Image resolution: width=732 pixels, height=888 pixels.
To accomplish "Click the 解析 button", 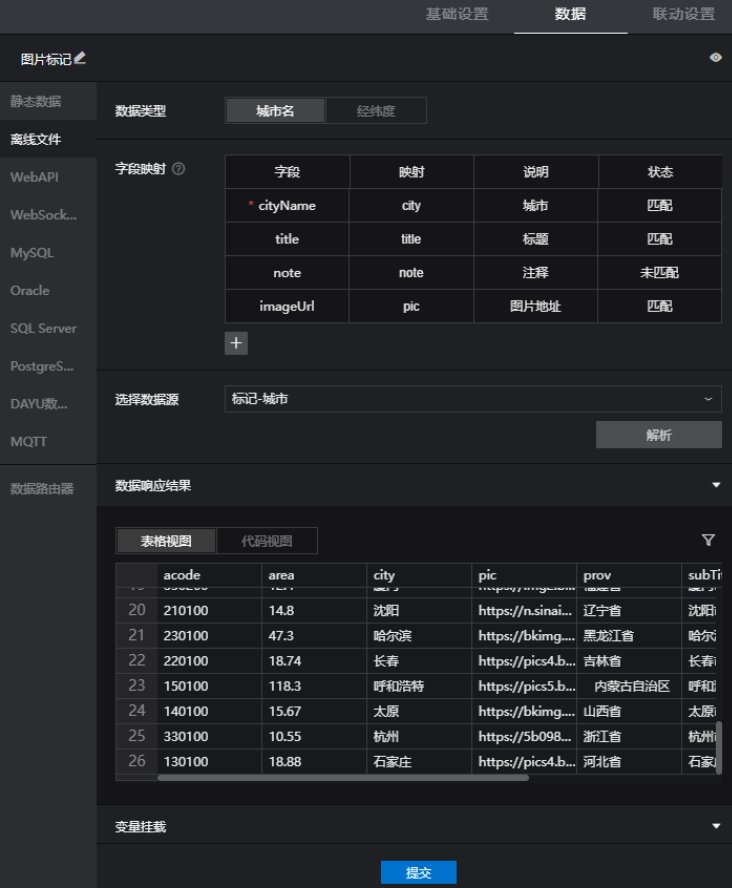I will pos(658,435).
